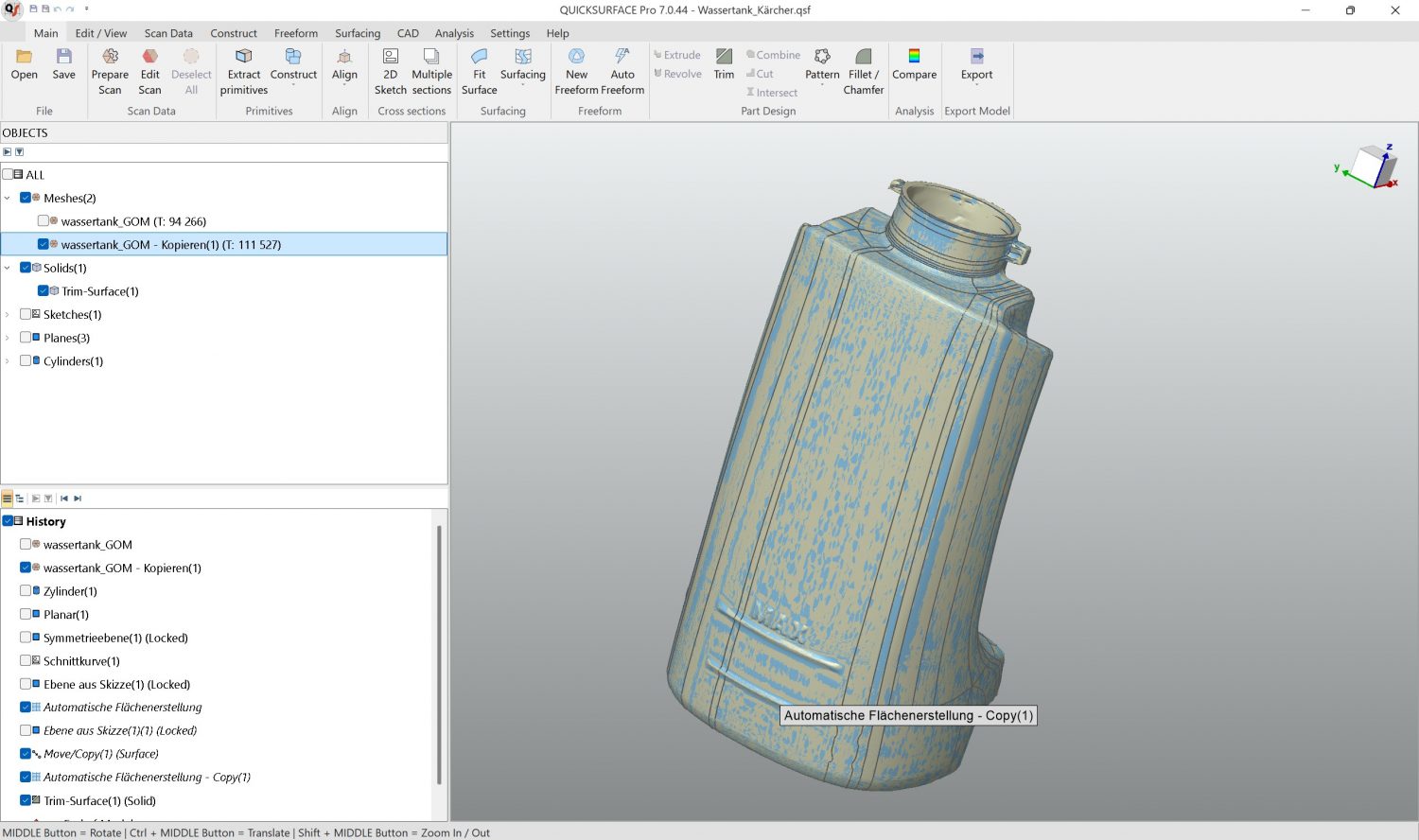This screenshot has height=840, width=1419.
Task: Run the Compare analysis tool
Action: coord(914,58)
